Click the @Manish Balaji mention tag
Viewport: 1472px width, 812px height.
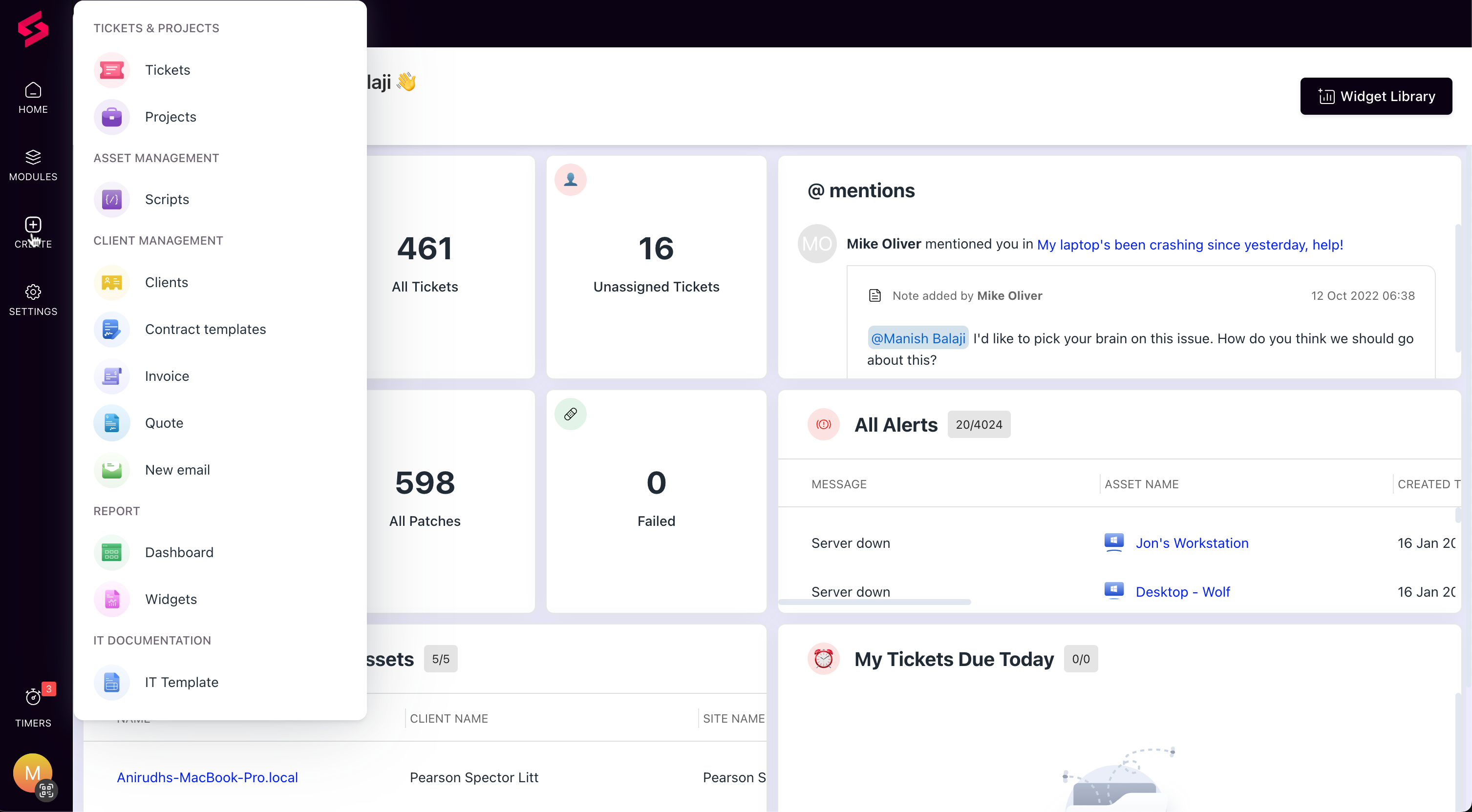click(917, 338)
